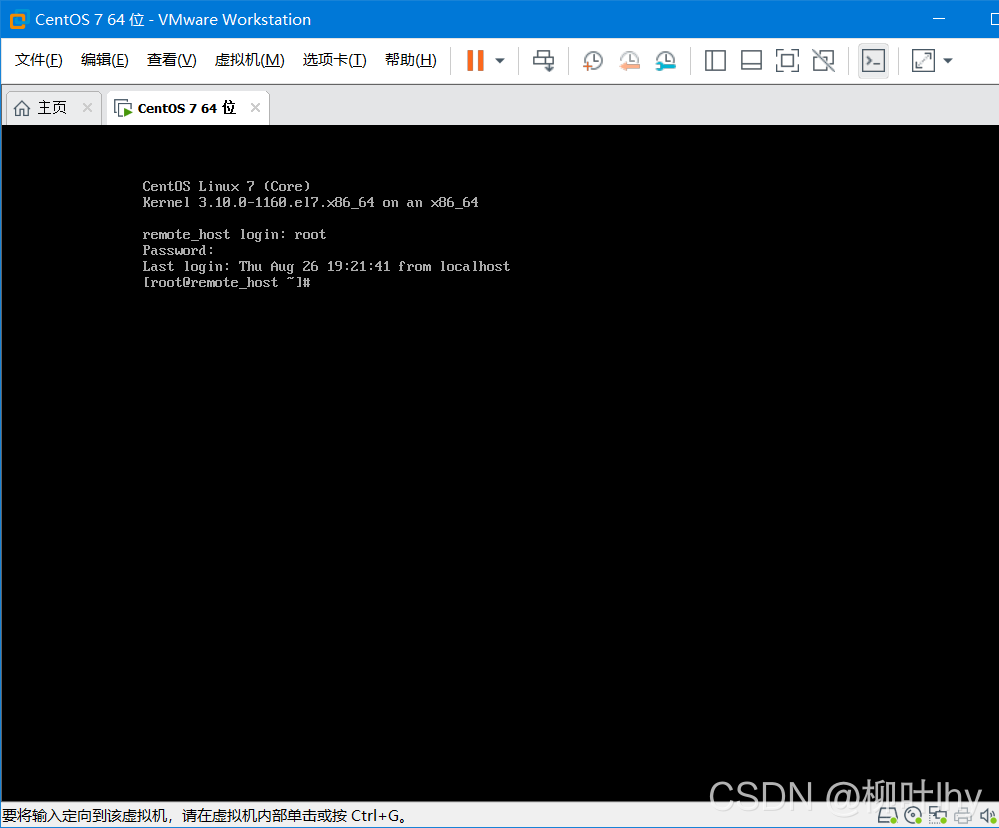The width and height of the screenshot is (999, 828).
Task: Toggle the thumbnail bar view
Action: pyautogui.click(x=751, y=61)
